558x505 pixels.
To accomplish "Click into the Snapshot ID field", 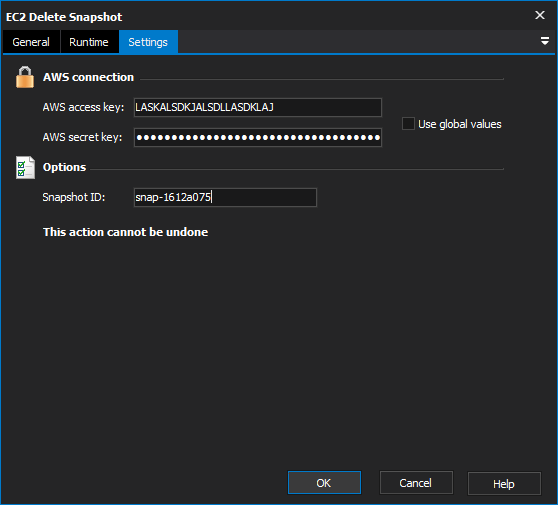I will tap(225, 197).
